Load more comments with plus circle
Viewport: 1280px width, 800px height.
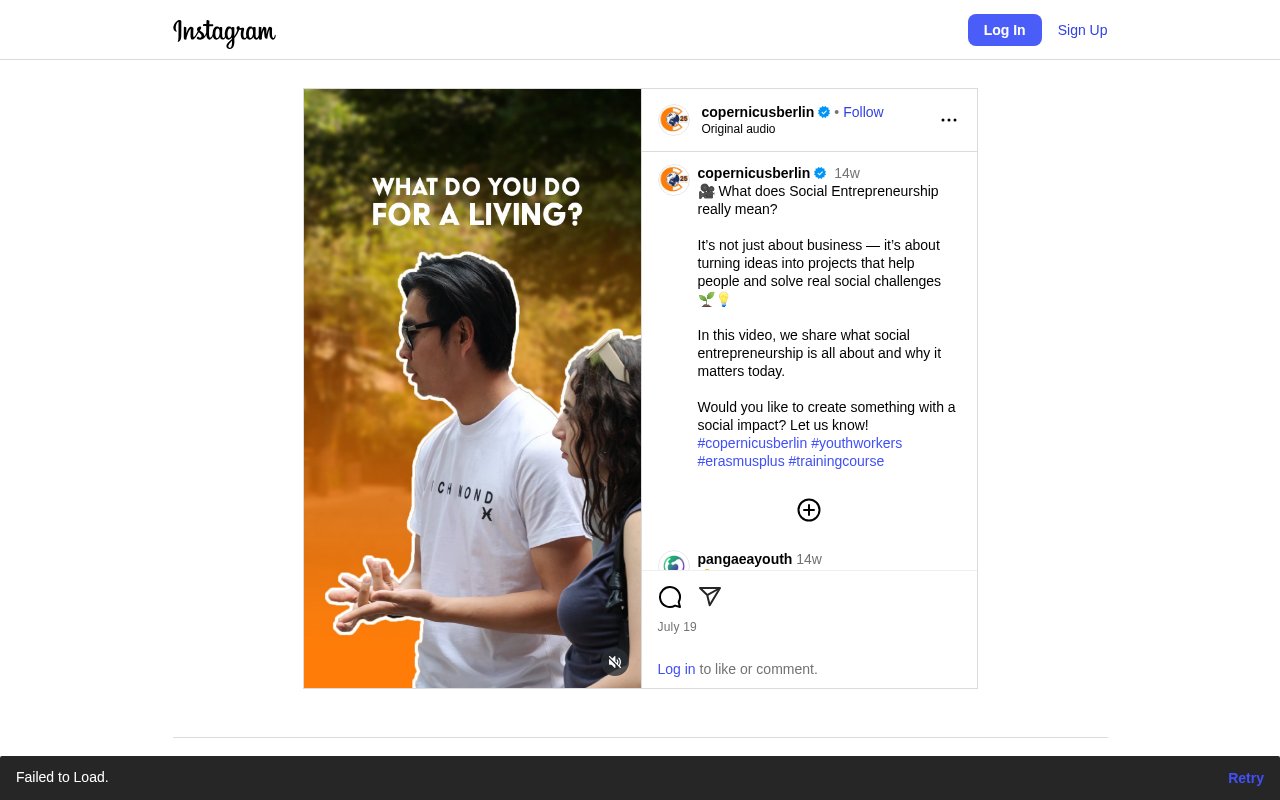pos(808,510)
